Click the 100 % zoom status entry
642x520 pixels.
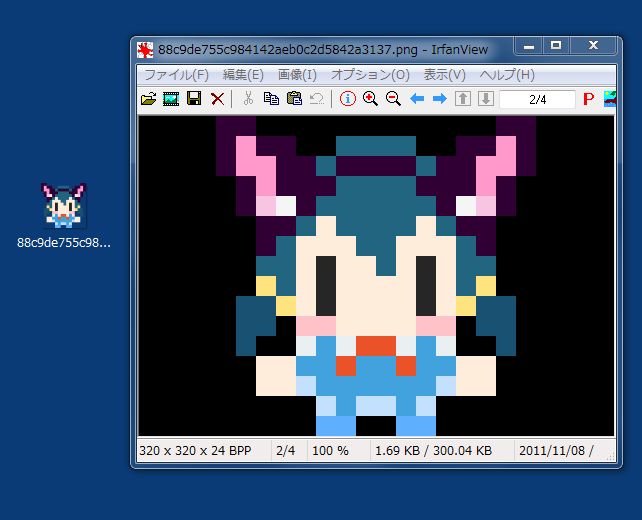pos(330,451)
